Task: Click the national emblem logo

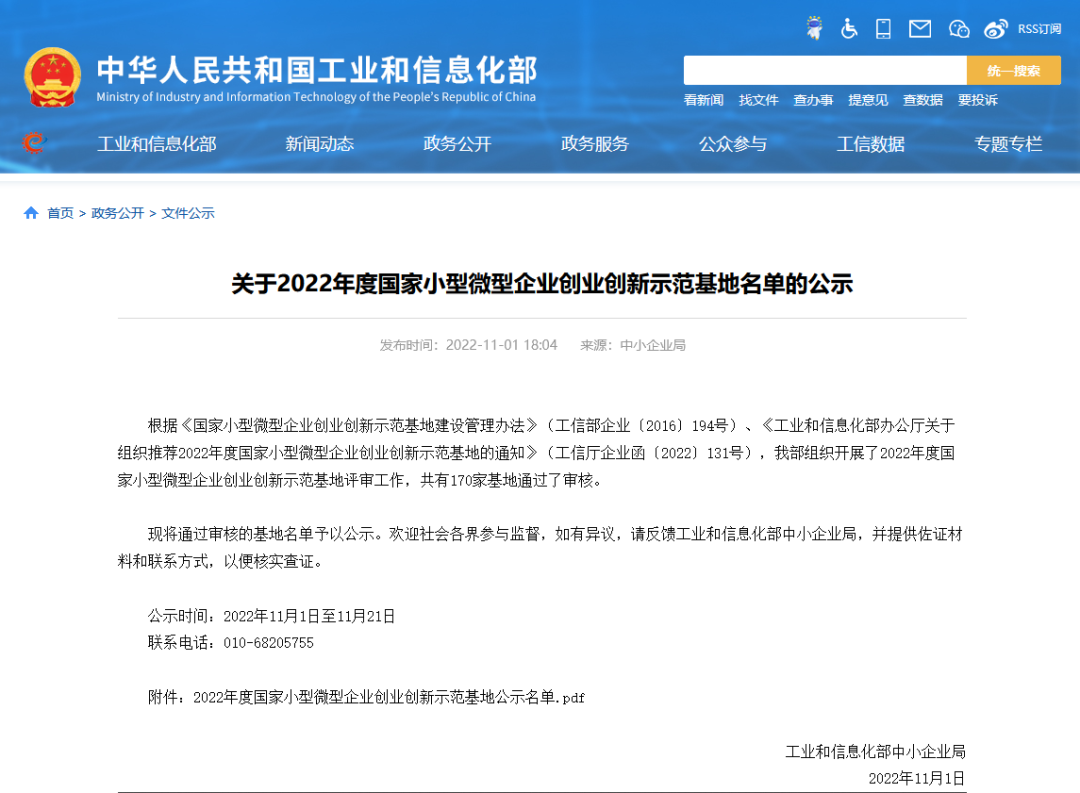Action: pyautogui.click(x=52, y=77)
